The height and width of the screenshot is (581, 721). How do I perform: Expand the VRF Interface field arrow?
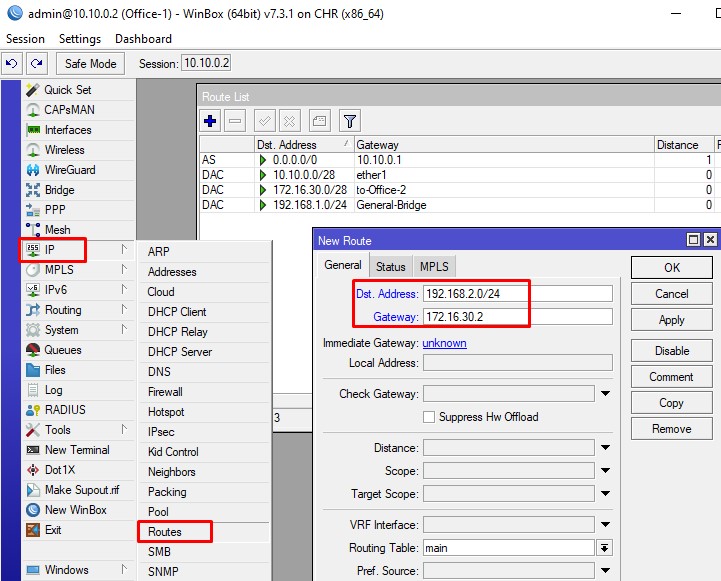pyautogui.click(x=606, y=524)
